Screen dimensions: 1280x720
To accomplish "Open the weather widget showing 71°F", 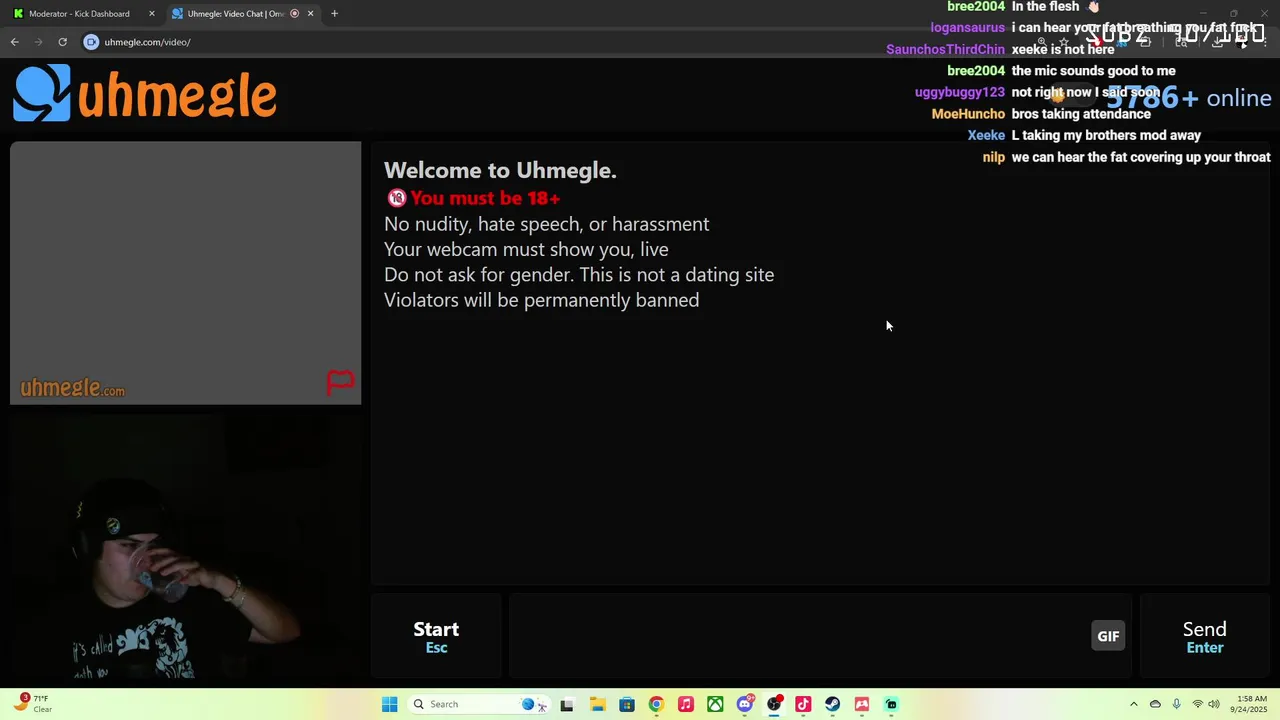I will point(35,704).
